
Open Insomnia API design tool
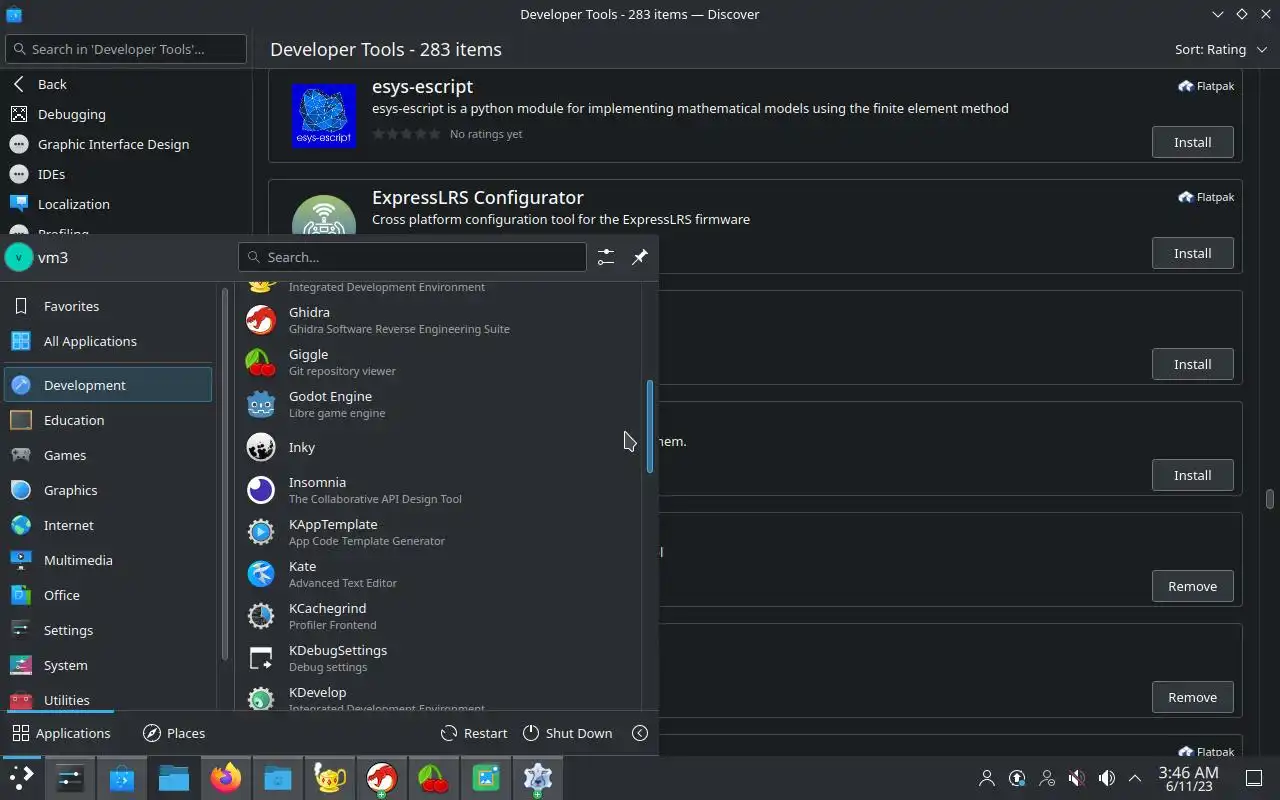click(x=440, y=490)
